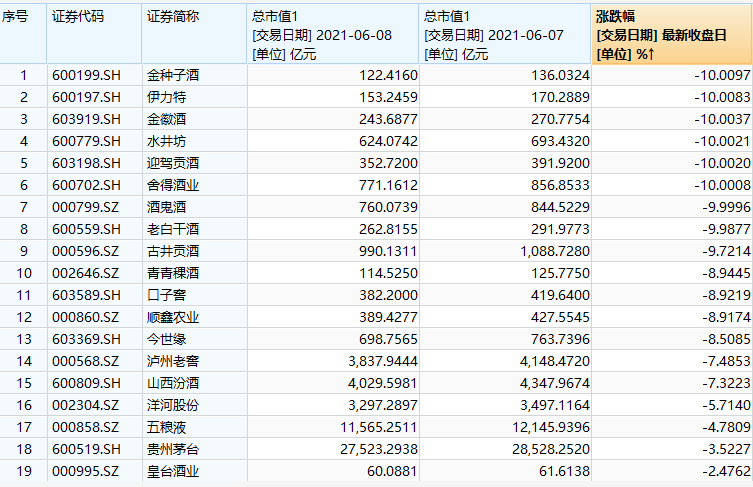Click the 序号 column header
Screen dimensions: 753x487
(23, 34)
